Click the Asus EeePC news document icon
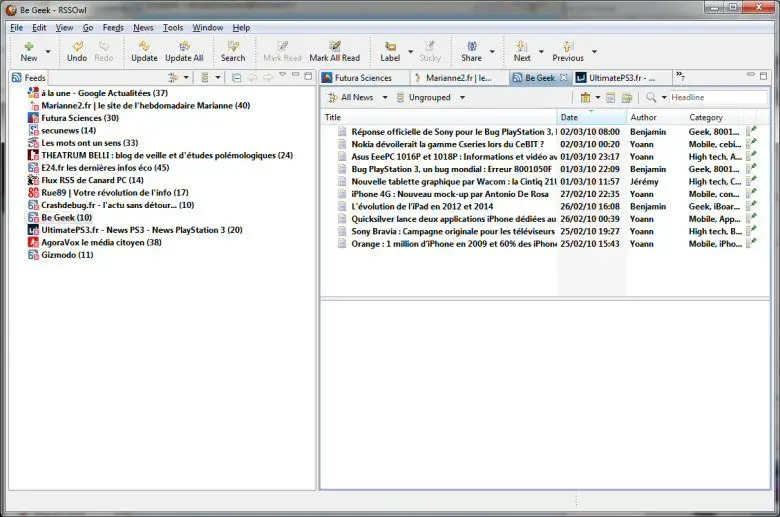Viewport: 780px width, 517px height. (342, 157)
